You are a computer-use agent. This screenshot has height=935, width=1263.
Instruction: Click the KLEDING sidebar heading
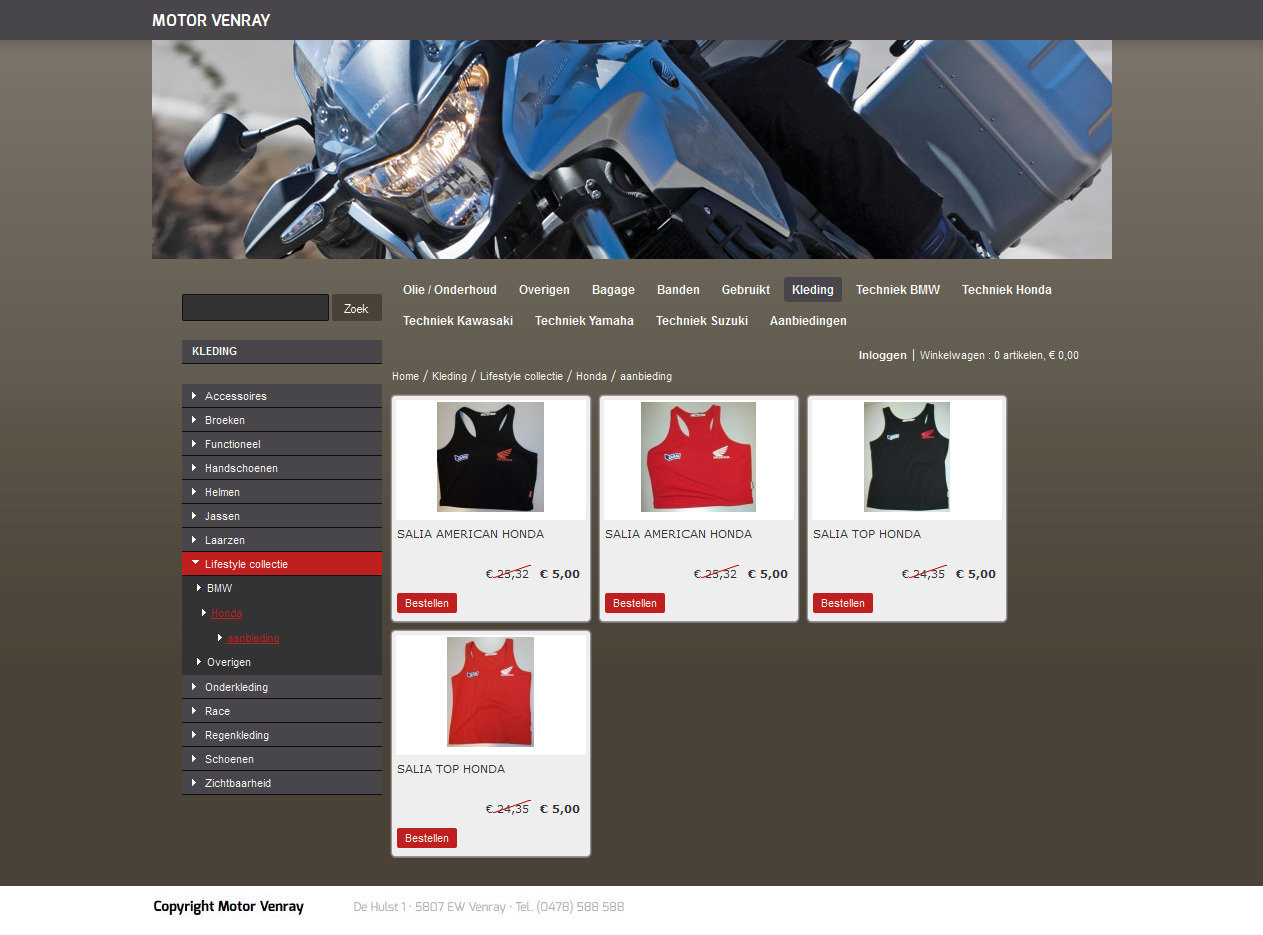tap(282, 351)
